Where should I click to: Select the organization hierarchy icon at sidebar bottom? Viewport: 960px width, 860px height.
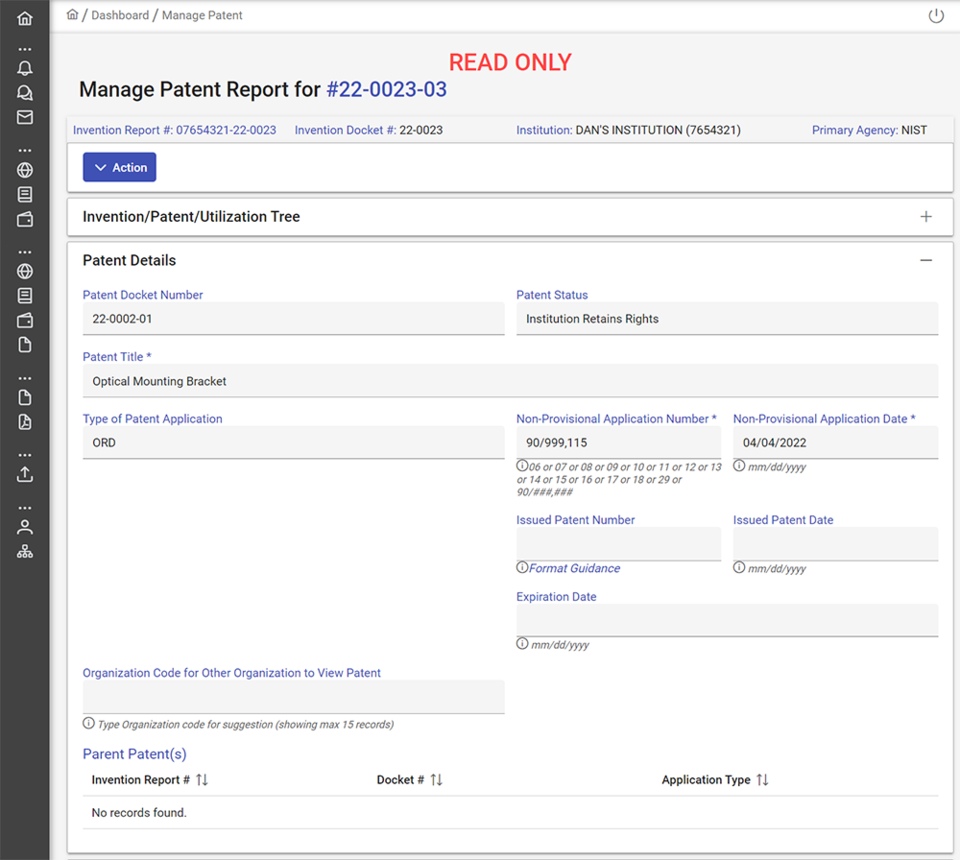point(24,550)
